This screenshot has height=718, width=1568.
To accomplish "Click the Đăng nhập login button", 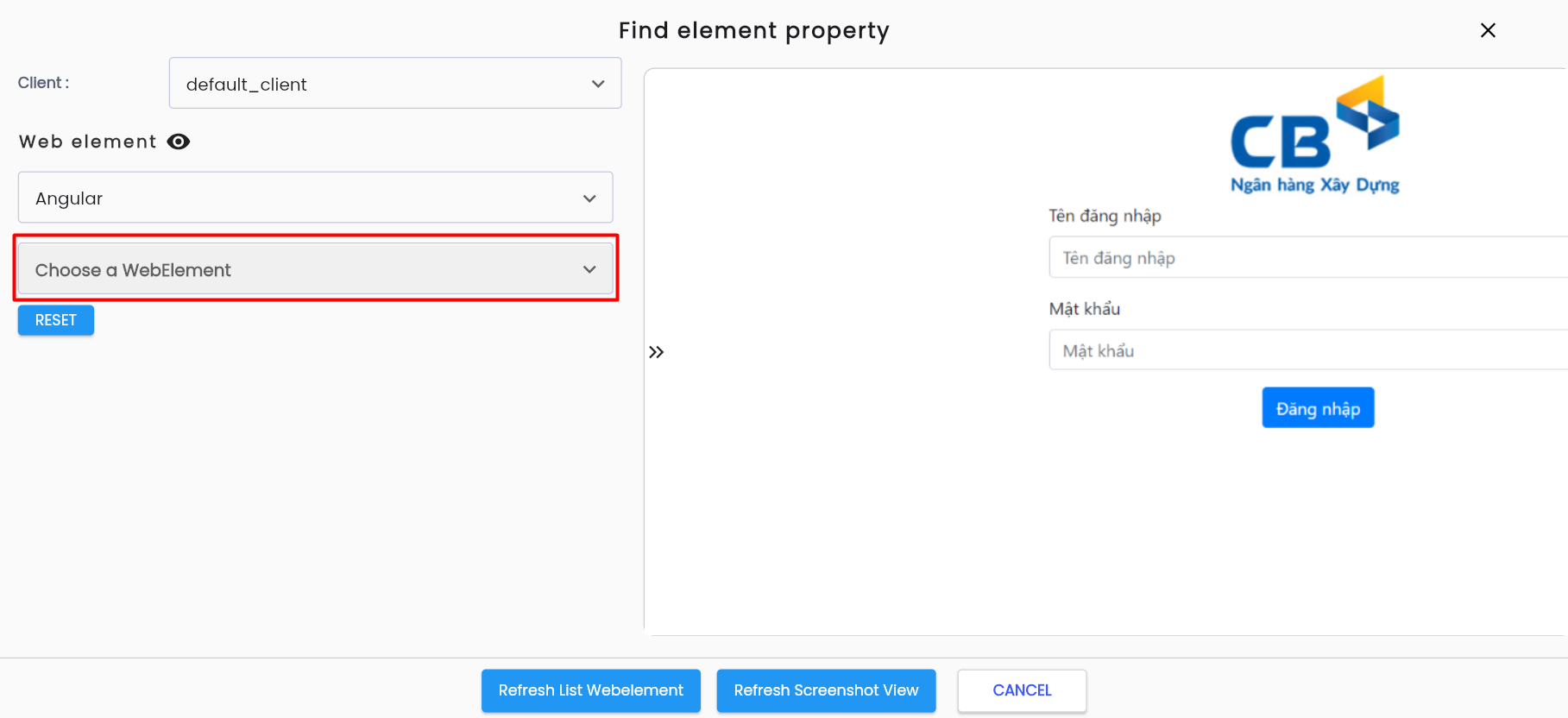I will pos(1318,408).
